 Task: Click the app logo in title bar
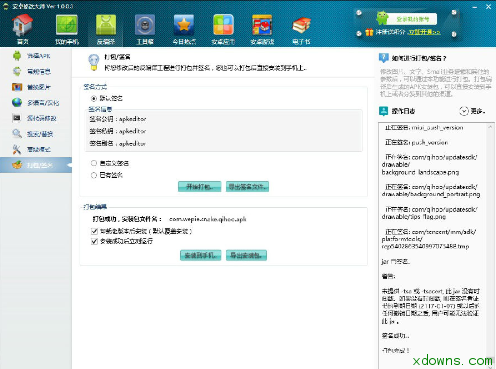5,6
